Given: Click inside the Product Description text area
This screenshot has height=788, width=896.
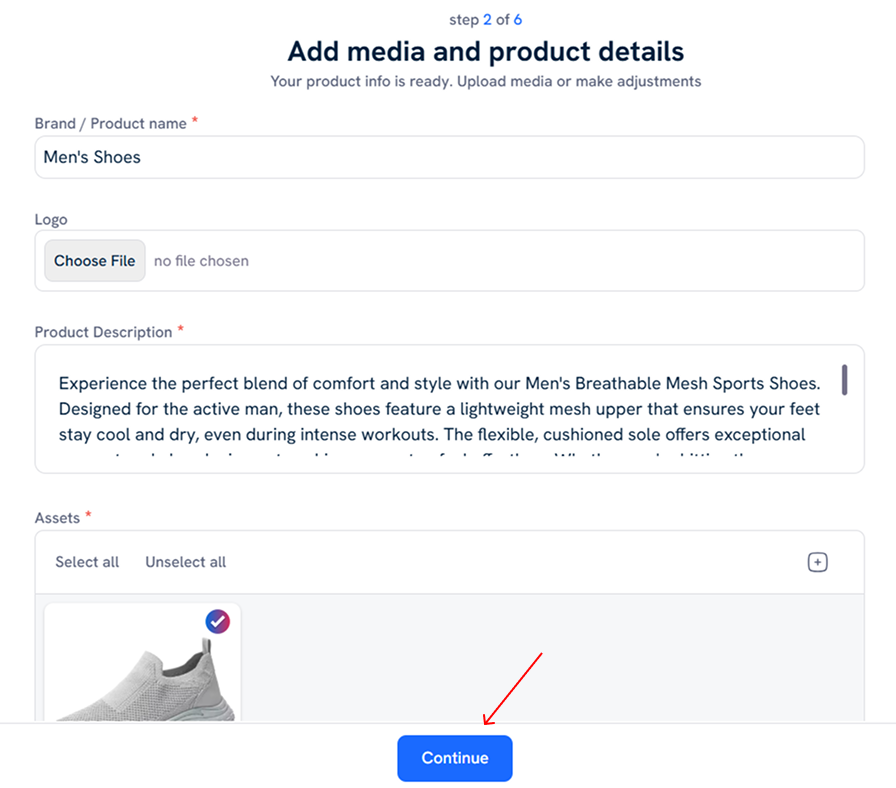Looking at the screenshot, I should tap(440, 409).
